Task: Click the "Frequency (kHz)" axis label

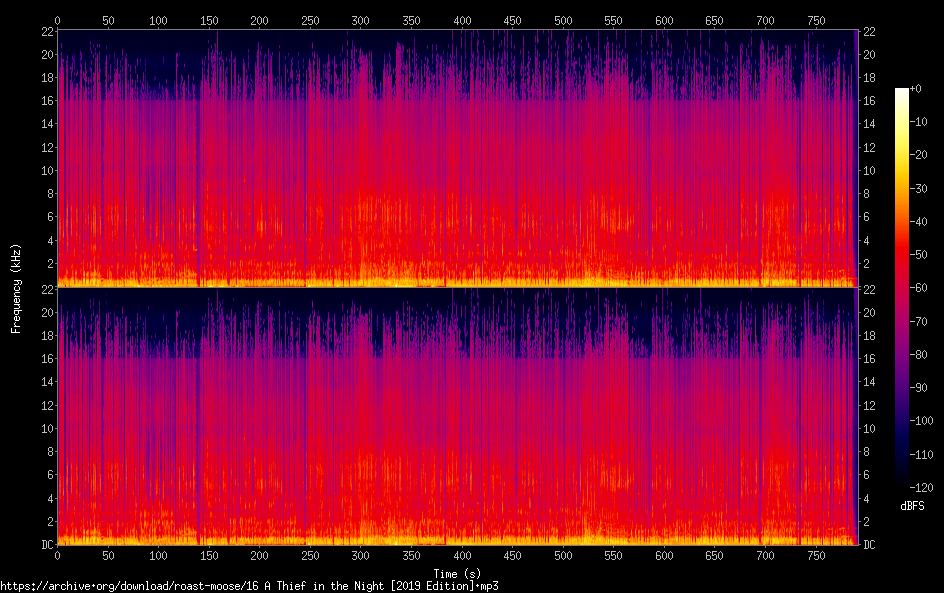Action: (16, 287)
